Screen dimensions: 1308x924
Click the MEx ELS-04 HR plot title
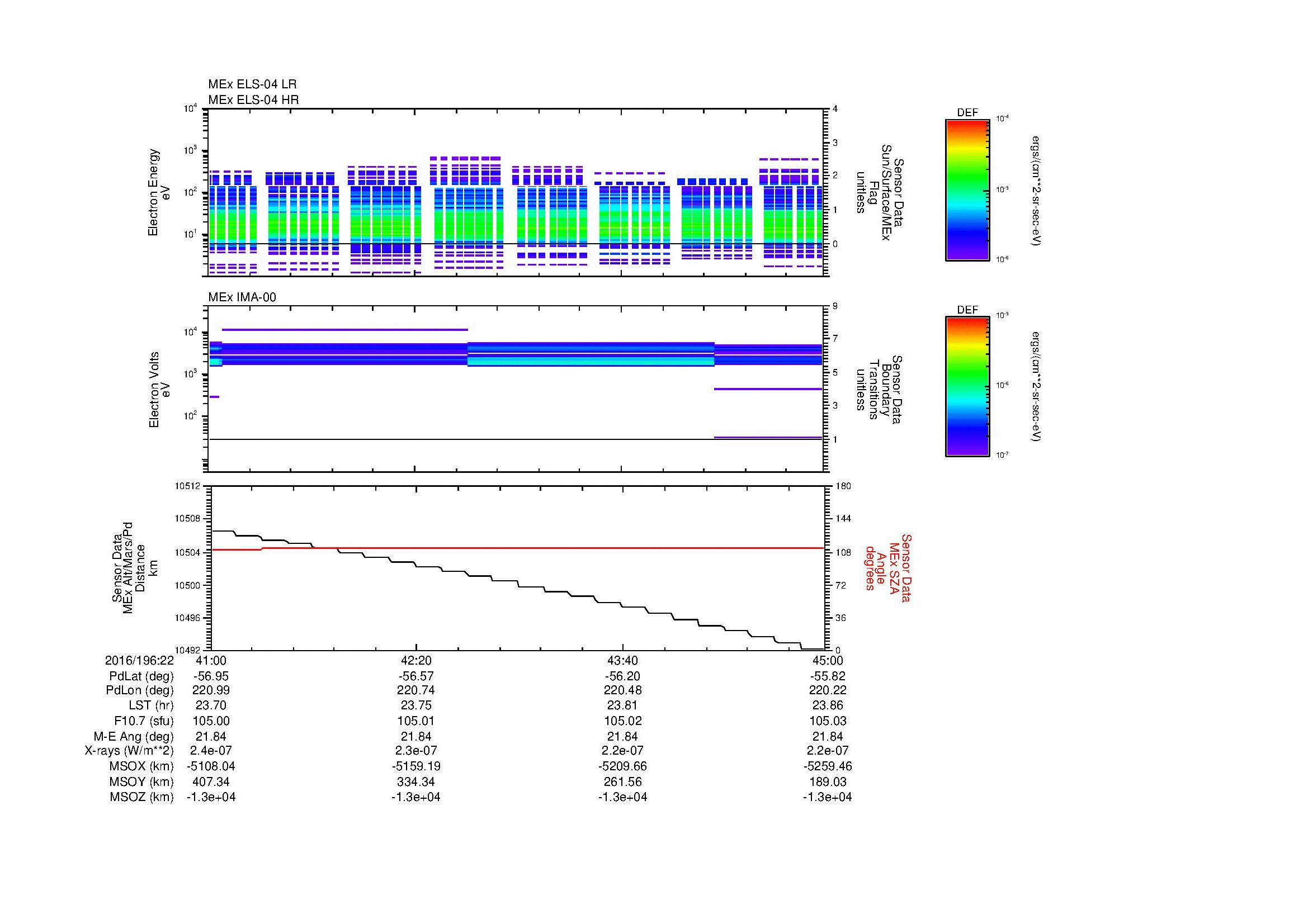click(x=253, y=99)
